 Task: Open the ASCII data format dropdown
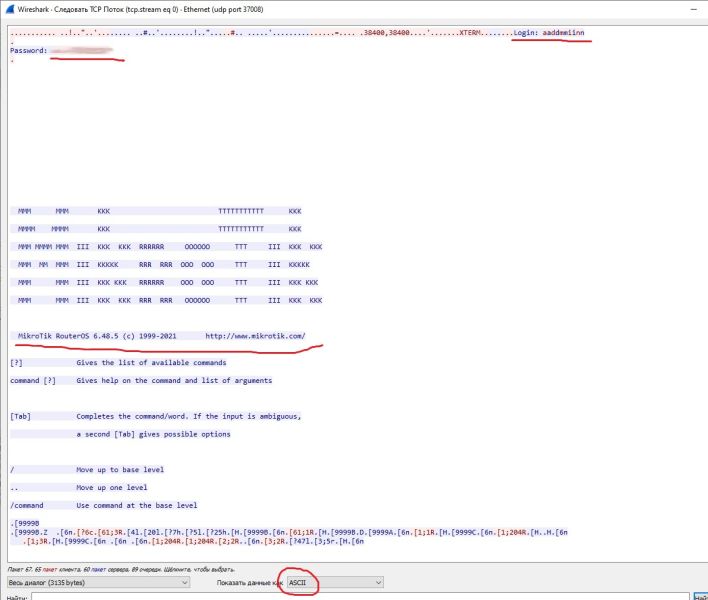point(335,583)
